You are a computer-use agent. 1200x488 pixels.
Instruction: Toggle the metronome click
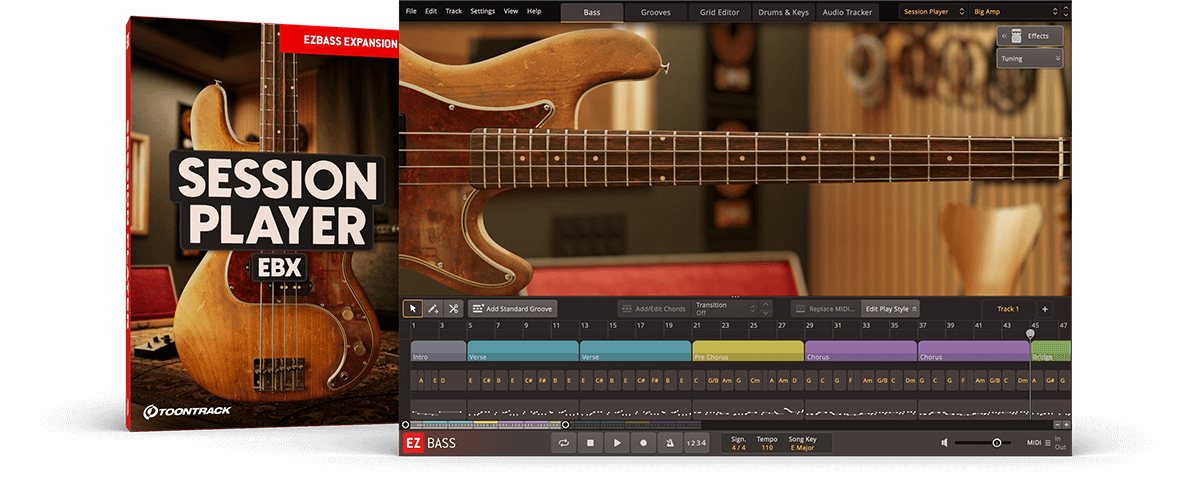tap(668, 442)
